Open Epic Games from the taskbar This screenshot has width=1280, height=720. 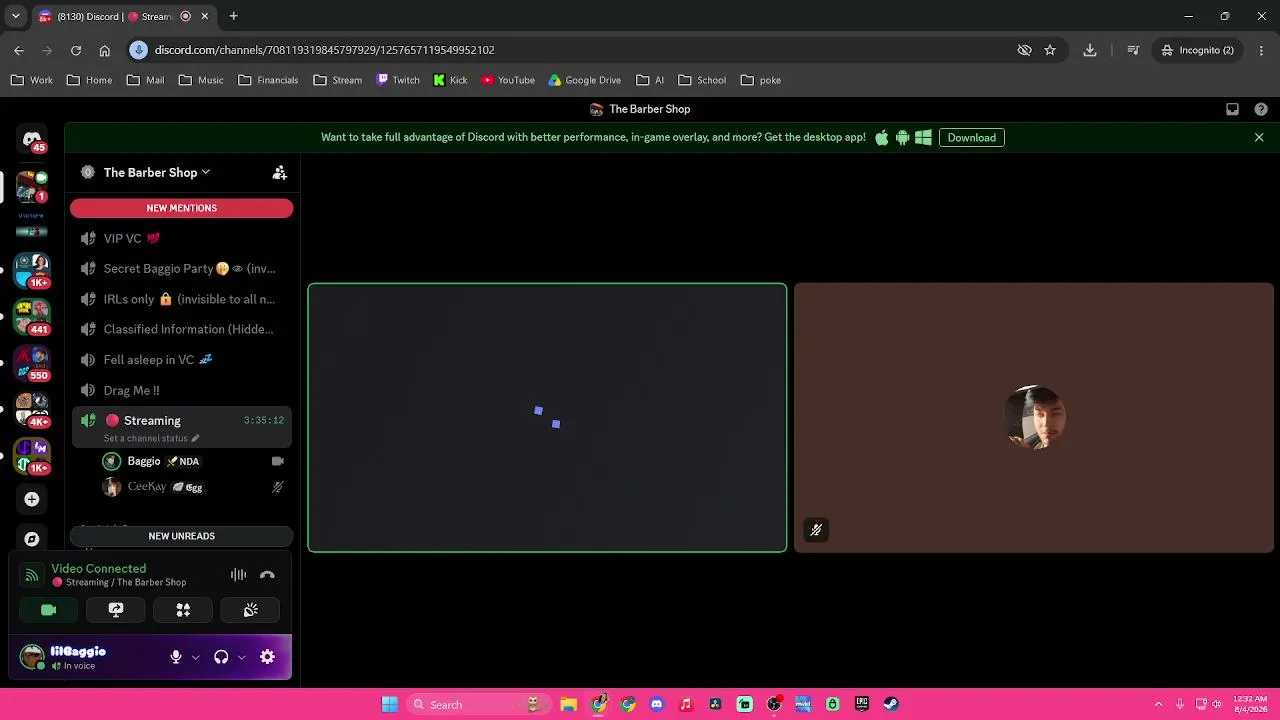(x=862, y=705)
